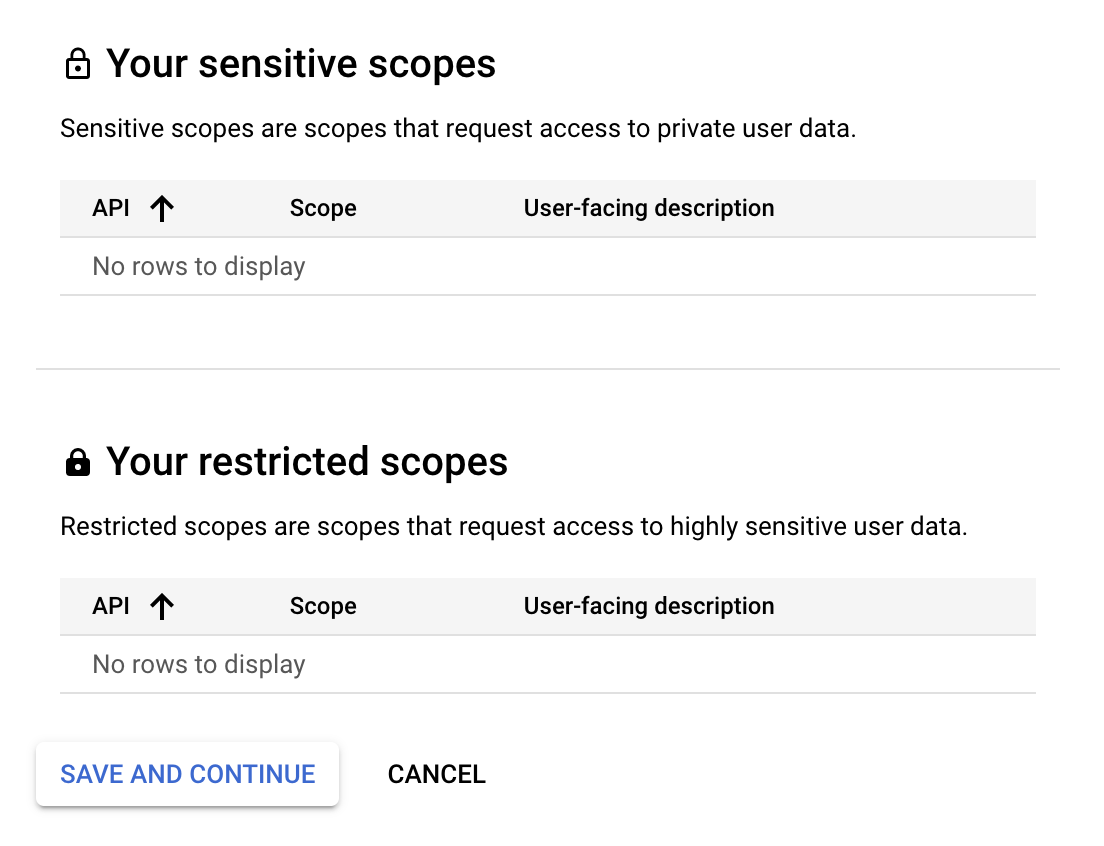Click SAVE AND CONTINUE
Screen dimensions: 1104x846
[187, 773]
